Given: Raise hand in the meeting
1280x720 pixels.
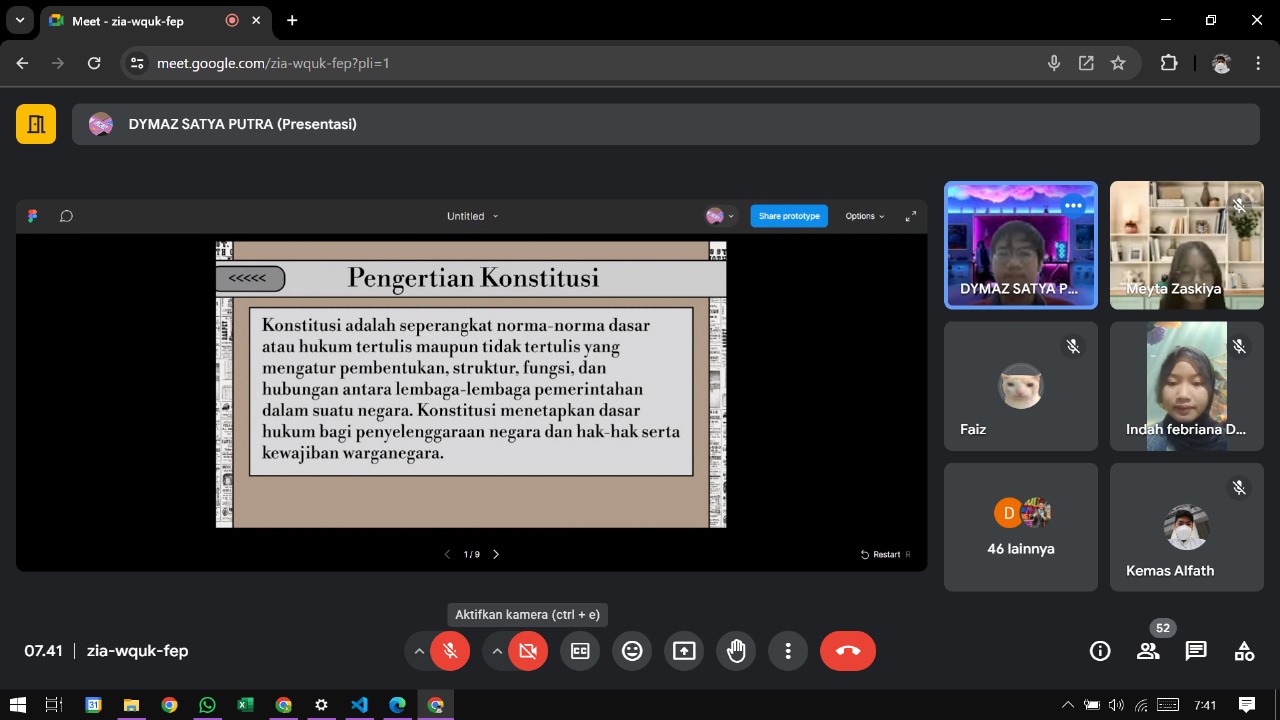Looking at the screenshot, I should (736, 651).
